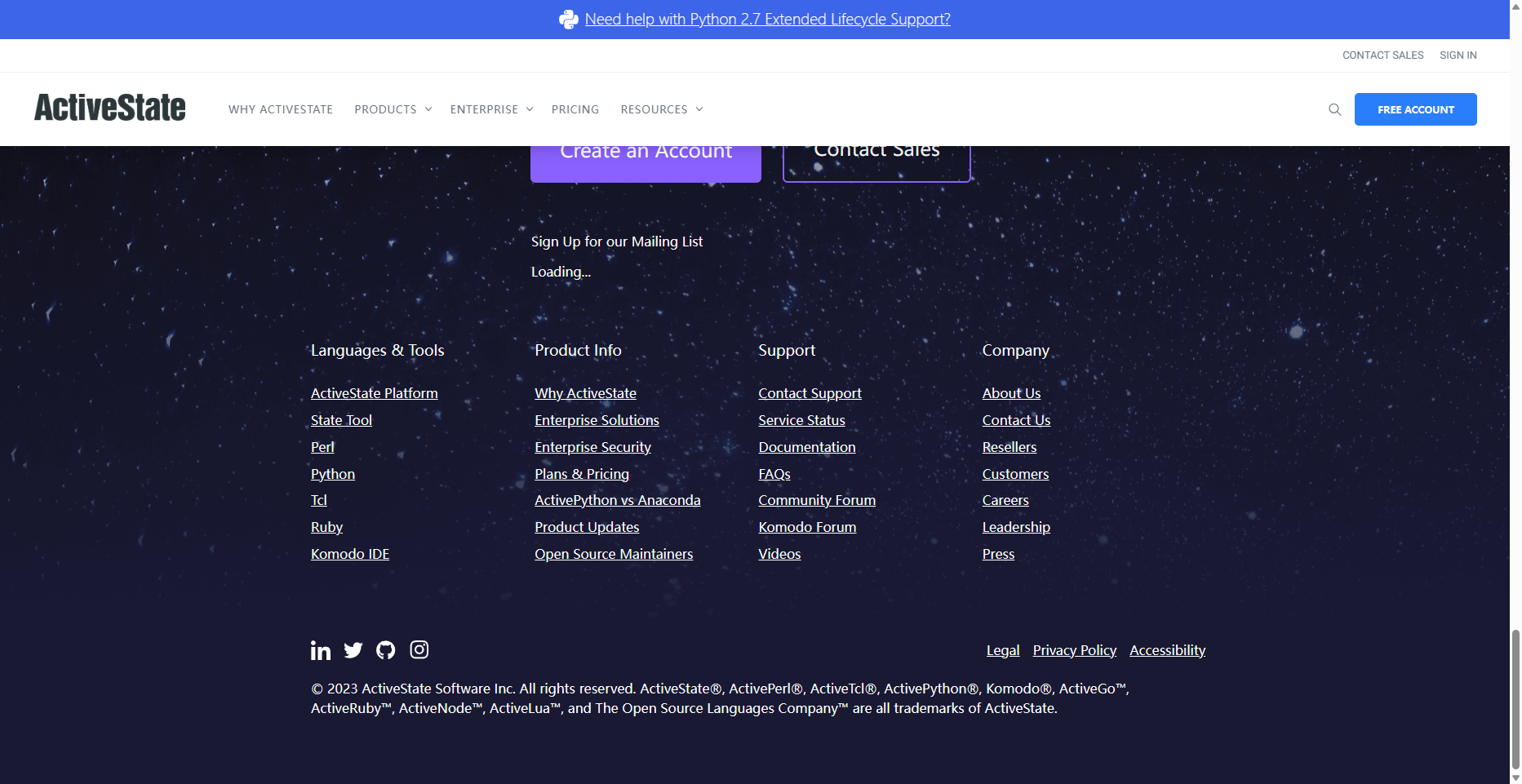The image size is (1522, 784).
Task: Open the Komodo IDE link
Action: [x=350, y=554]
